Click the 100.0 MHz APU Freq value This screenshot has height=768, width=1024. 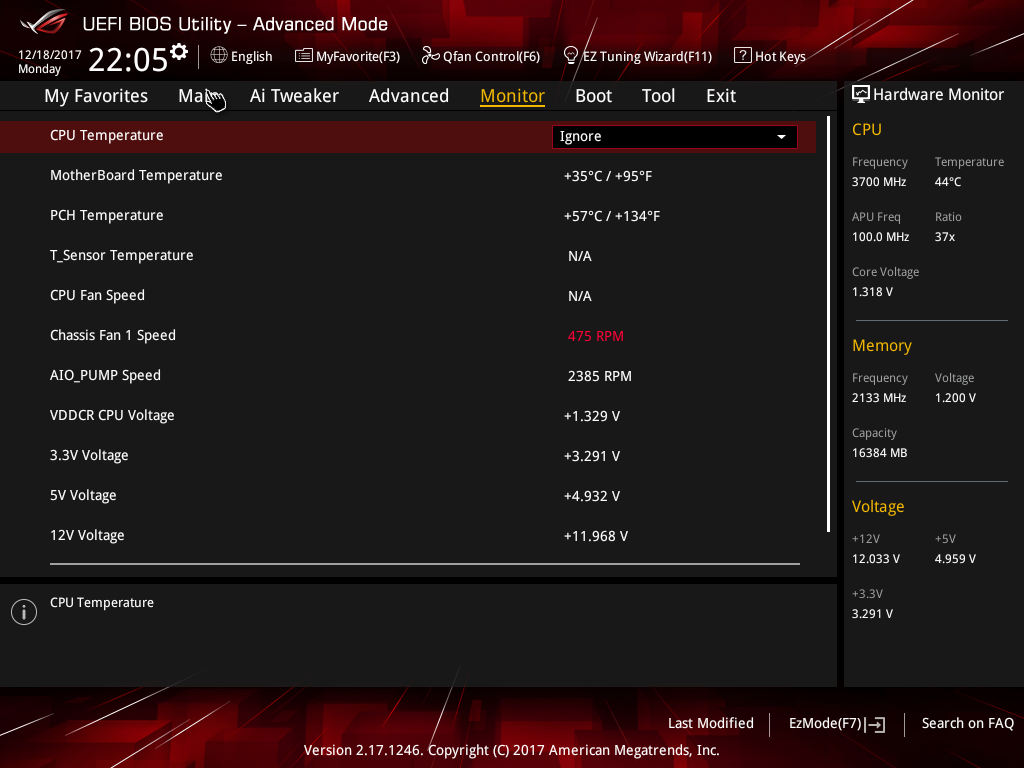pyautogui.click(x=880, y=237)
